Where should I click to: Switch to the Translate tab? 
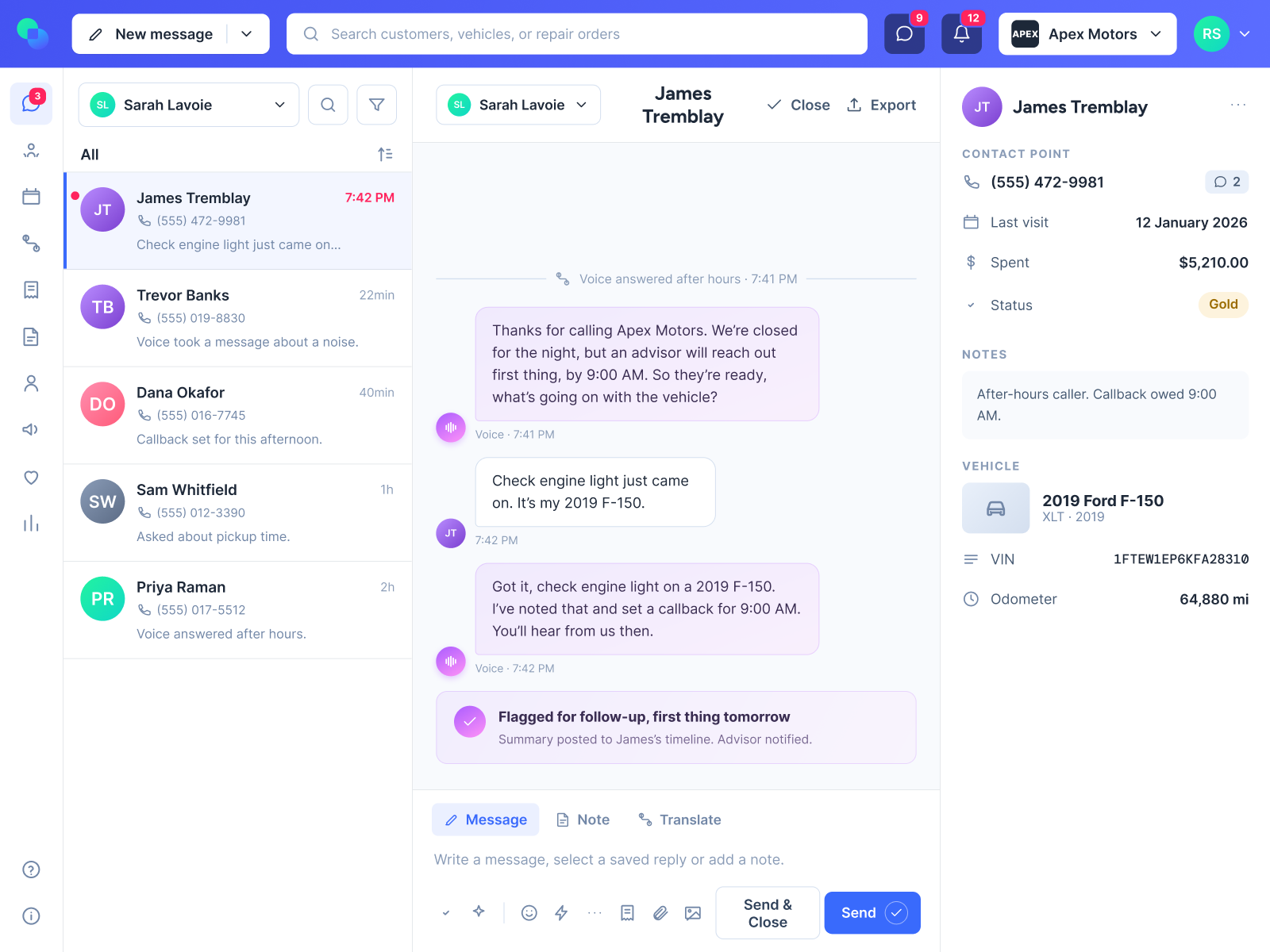[x=680, y=820]
